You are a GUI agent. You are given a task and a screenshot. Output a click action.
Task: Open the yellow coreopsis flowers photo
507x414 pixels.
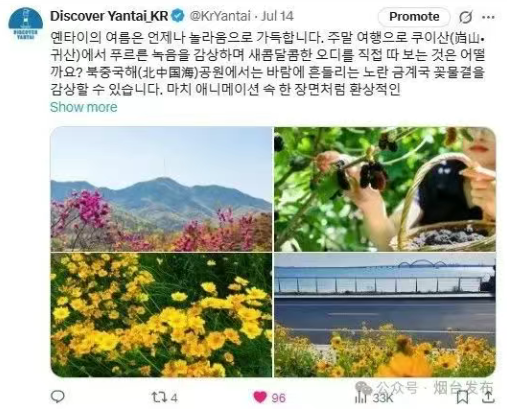(x=161, y=315)
